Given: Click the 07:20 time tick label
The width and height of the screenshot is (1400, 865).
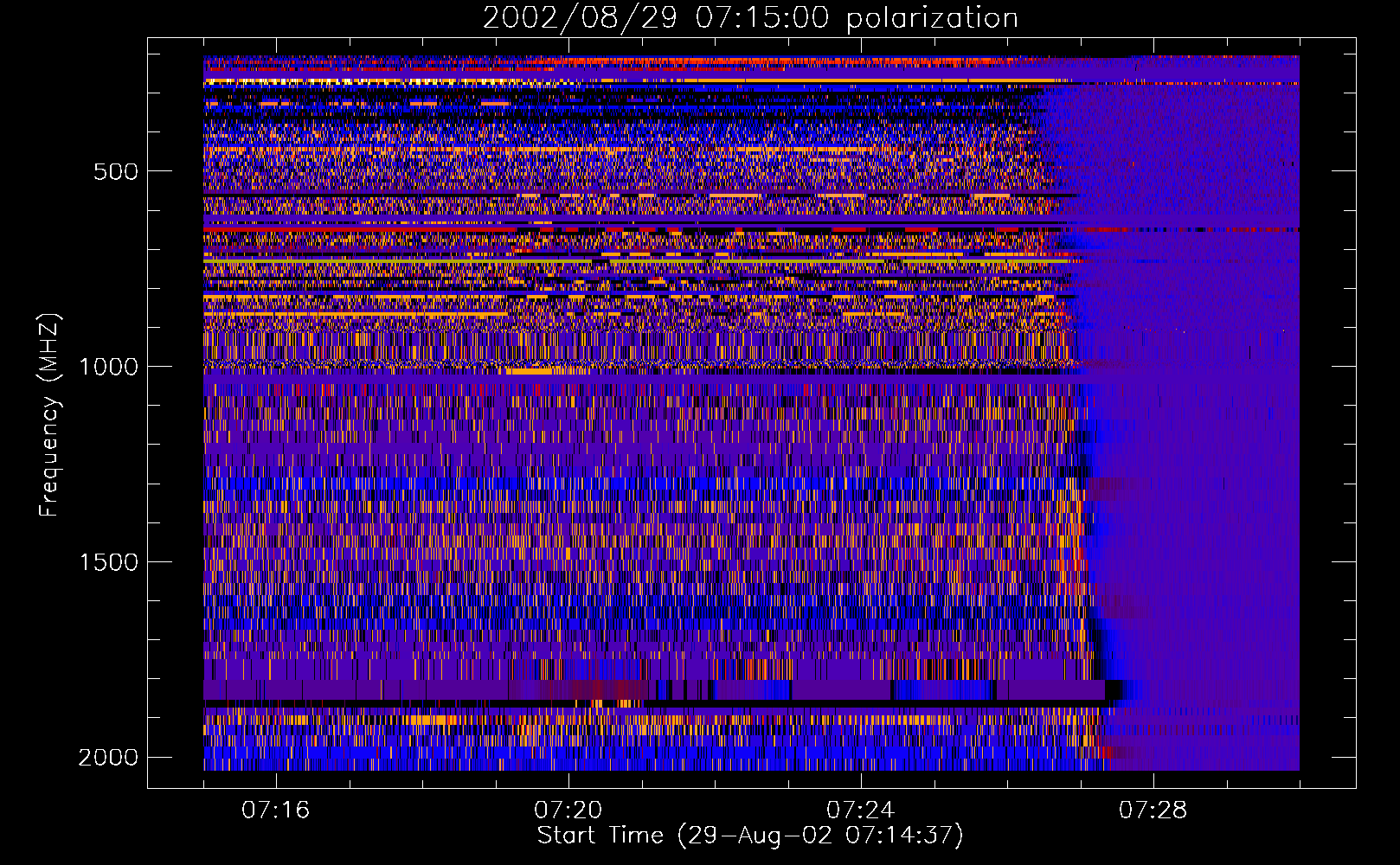Looking at the screenshot, I should (x=568, y=810).
